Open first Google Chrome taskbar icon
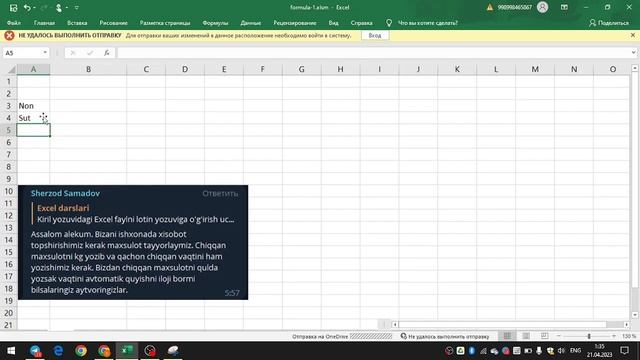Viewport: 640px width, 360px height. click(81, 351)
